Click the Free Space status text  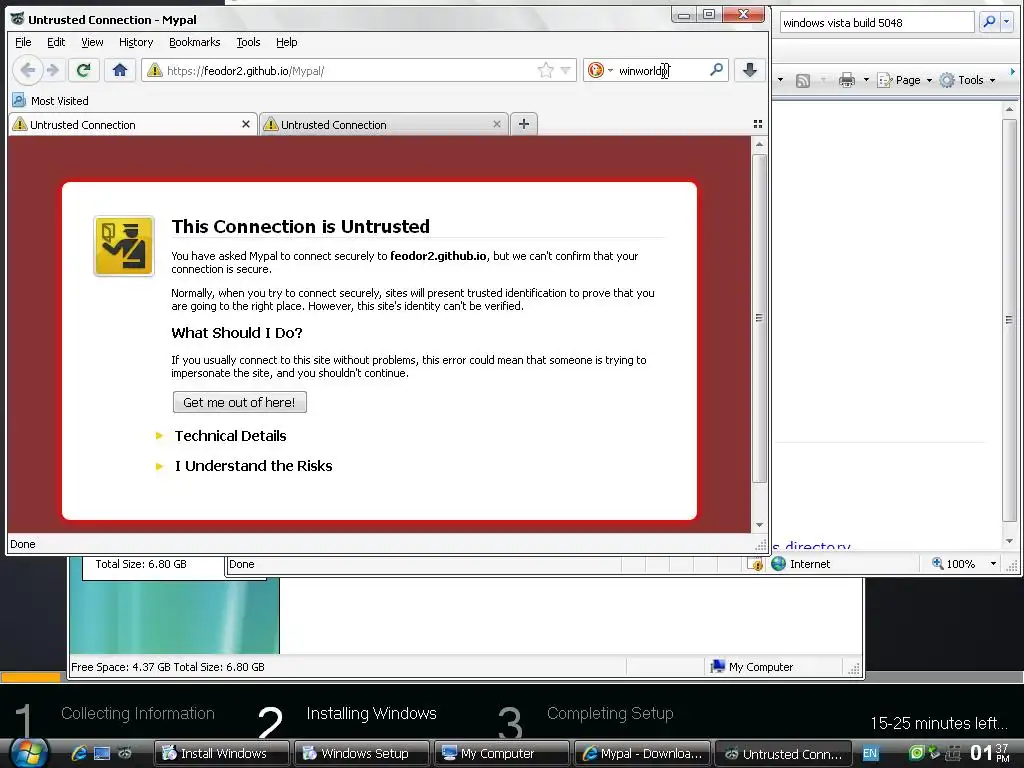[168, 667]
